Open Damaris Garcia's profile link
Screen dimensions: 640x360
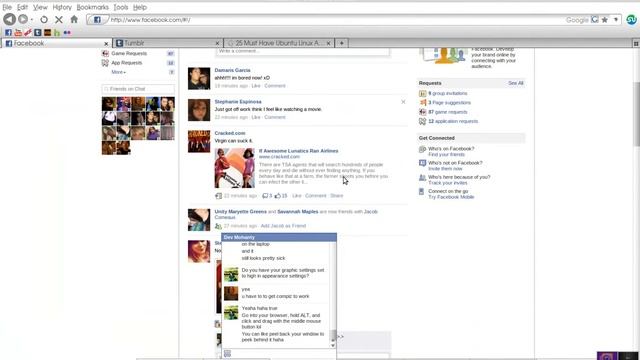(x=232, y=70)
